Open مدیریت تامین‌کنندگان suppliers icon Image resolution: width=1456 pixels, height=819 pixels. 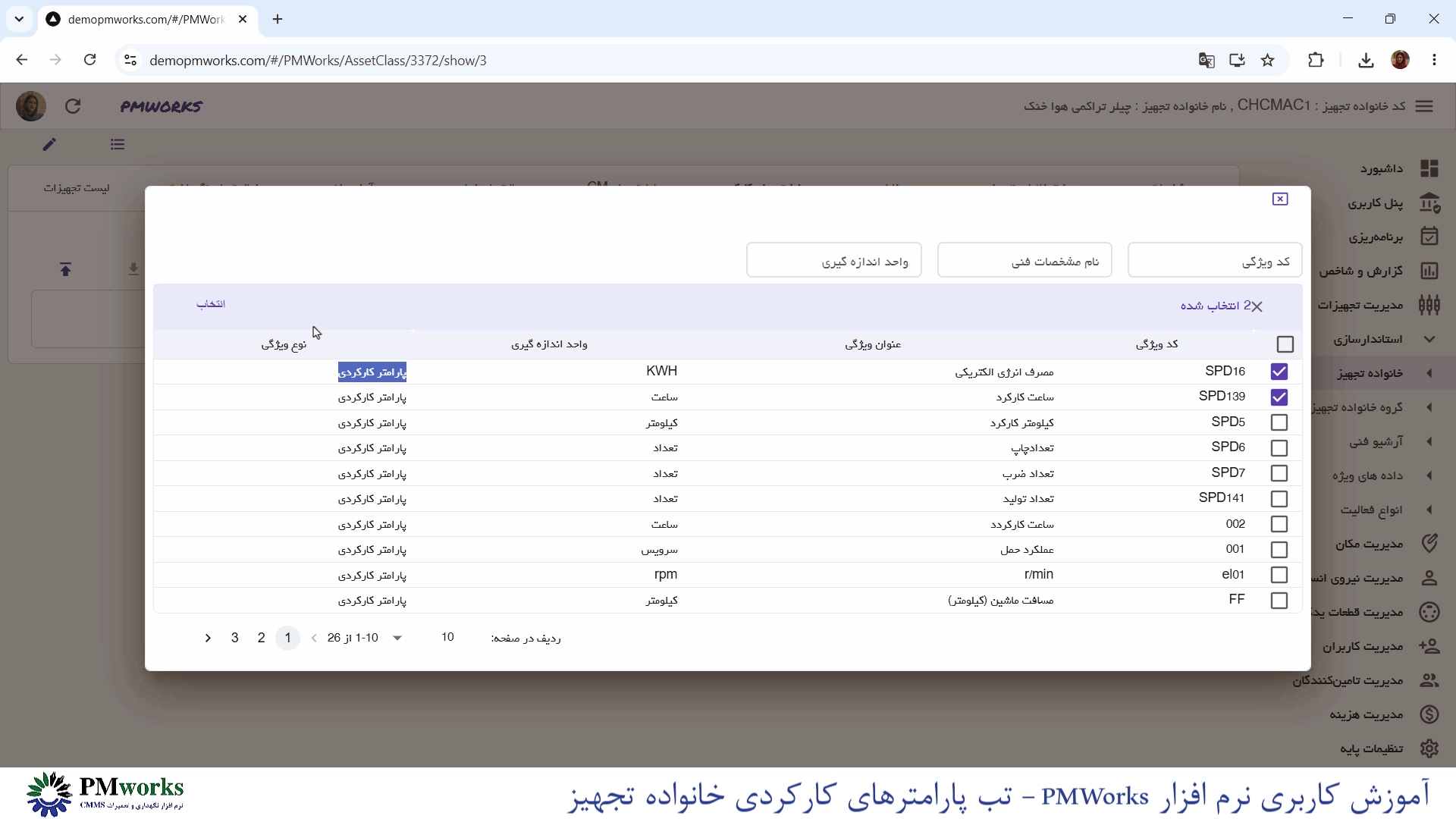[x=1429, y=680]
